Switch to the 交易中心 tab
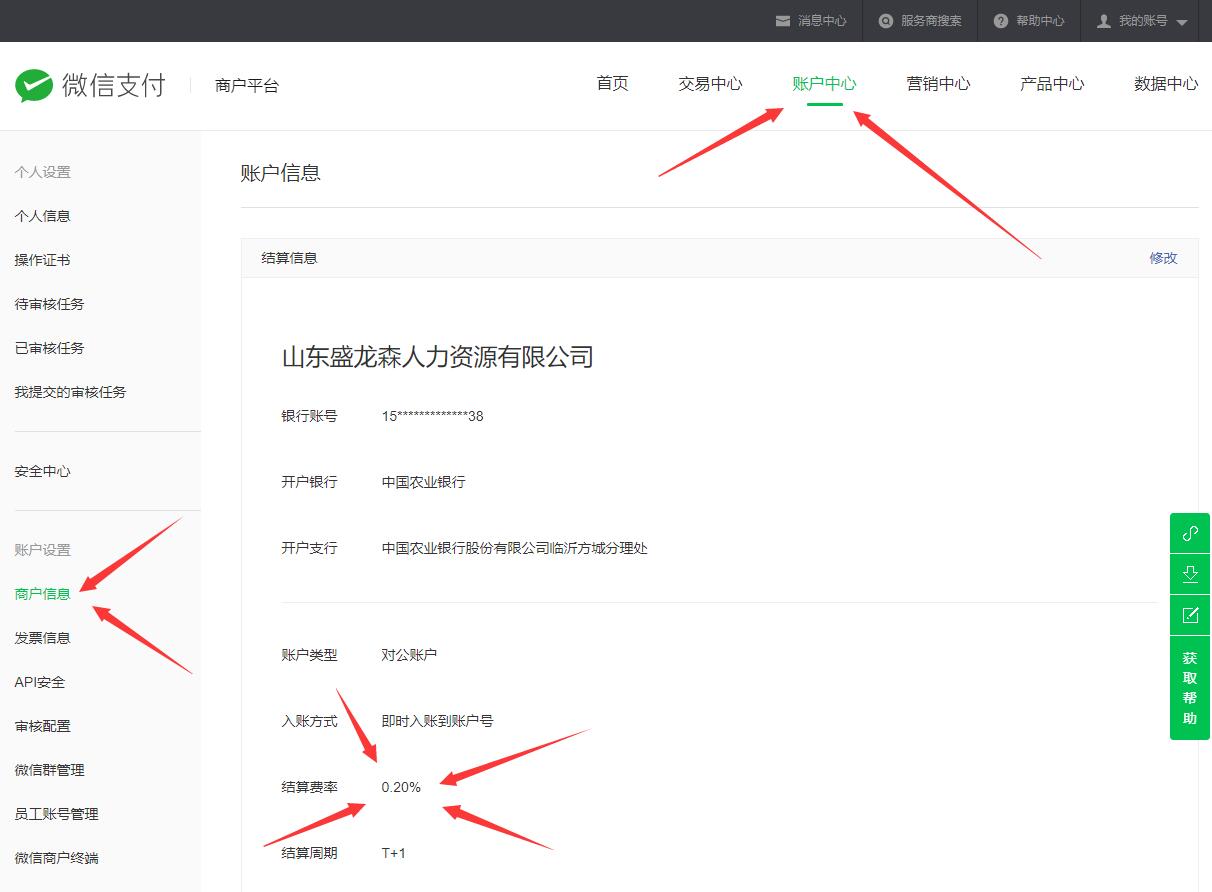This screenshot has width=1212, height=892. coord(710,84)
